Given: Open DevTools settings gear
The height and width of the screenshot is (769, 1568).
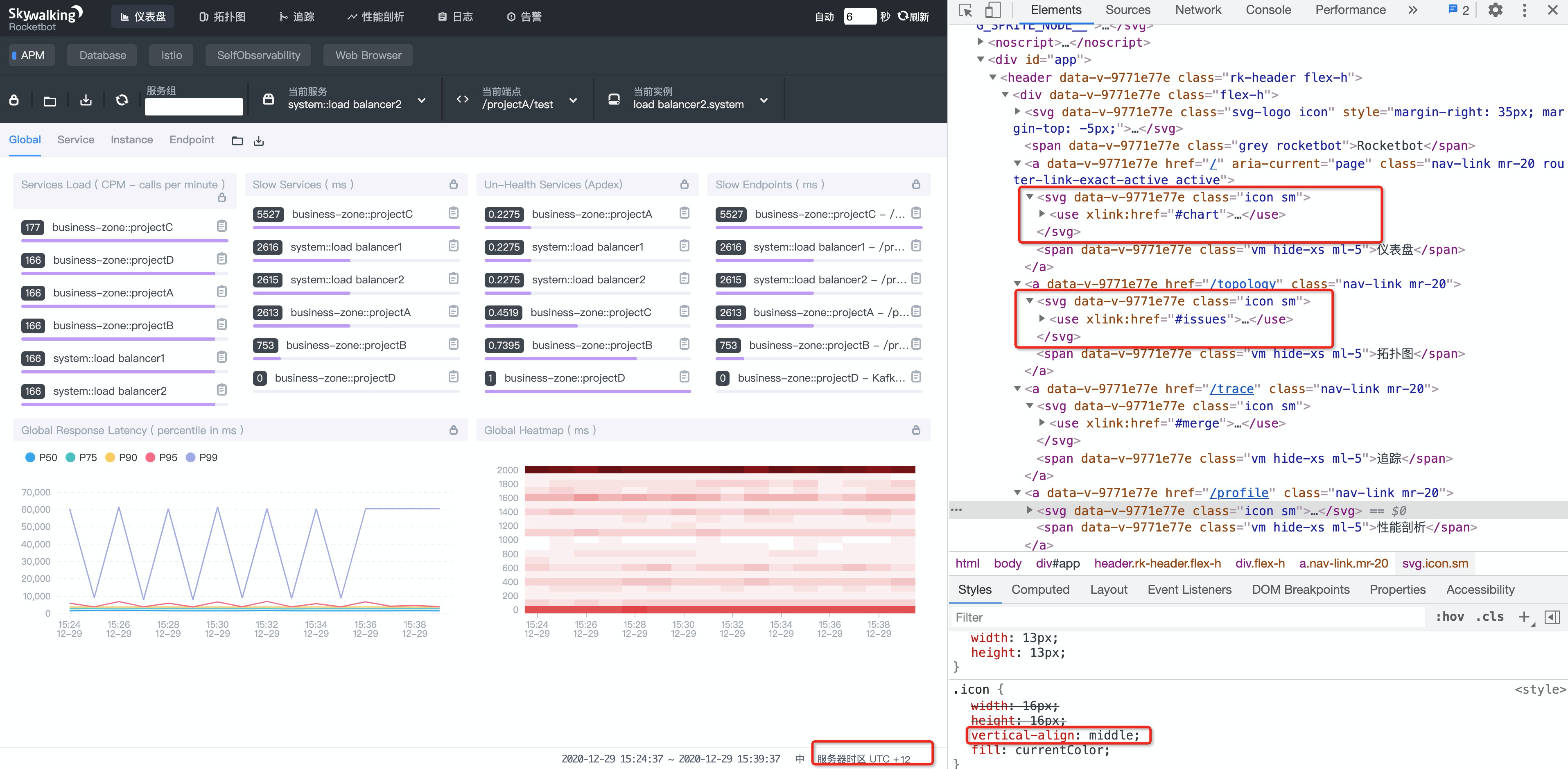Looking at the screenshot, I should (x=1495, y=10).
